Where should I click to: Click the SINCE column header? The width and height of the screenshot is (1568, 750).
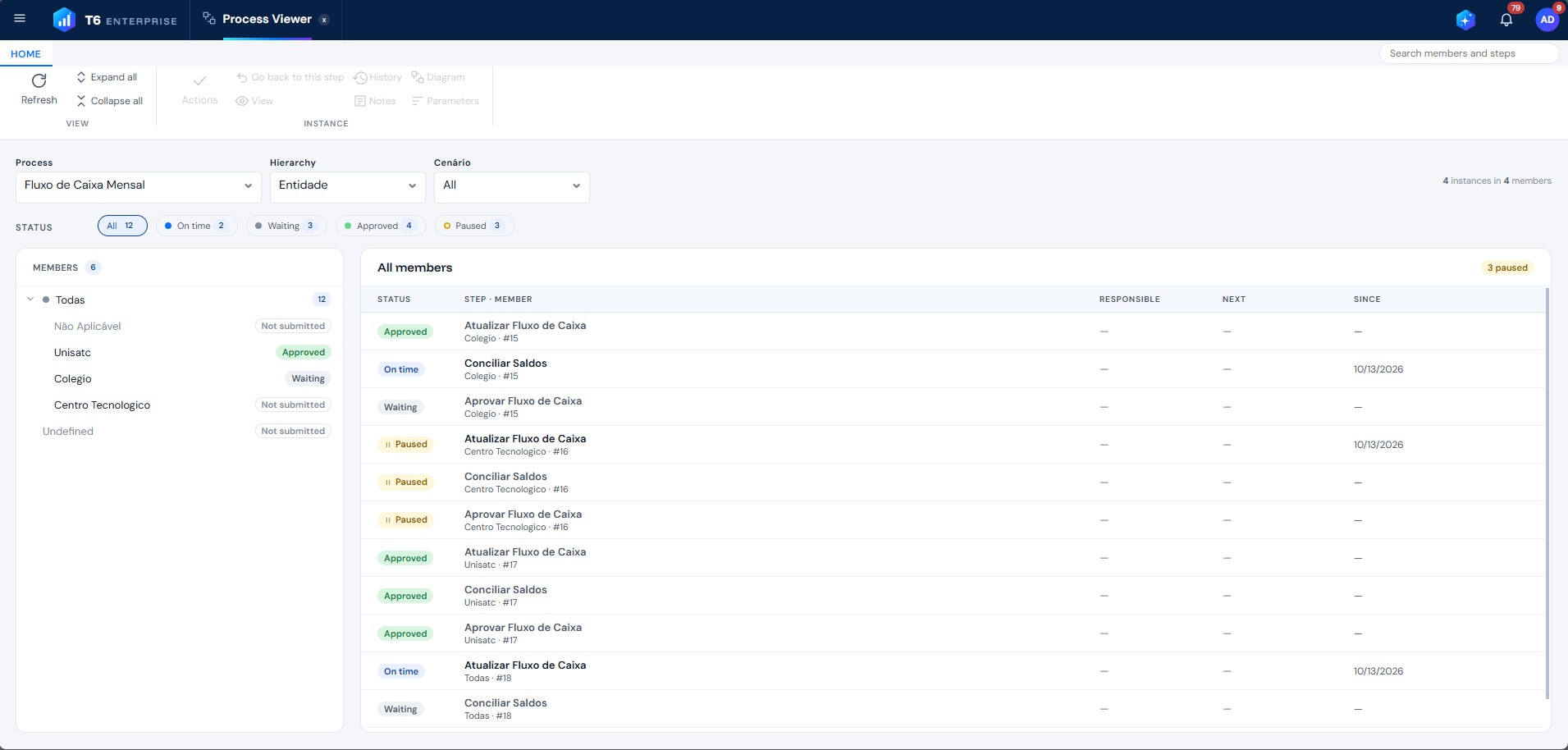(x=1367, y=300)
